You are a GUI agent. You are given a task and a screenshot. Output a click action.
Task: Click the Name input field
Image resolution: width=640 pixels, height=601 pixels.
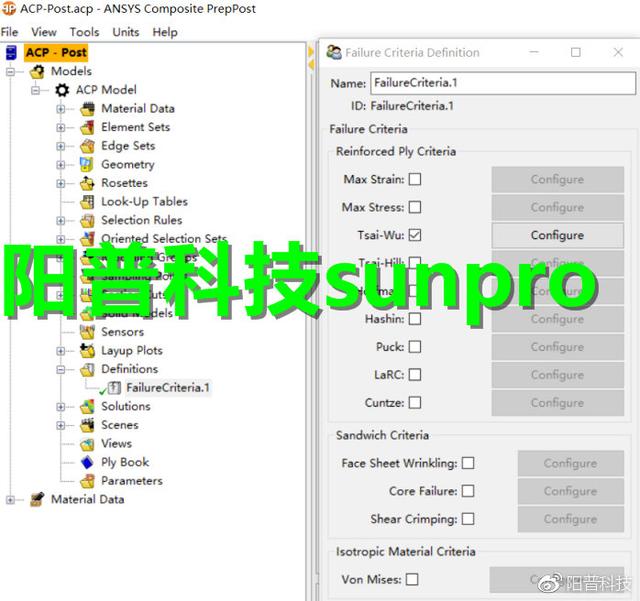(502, 83)
